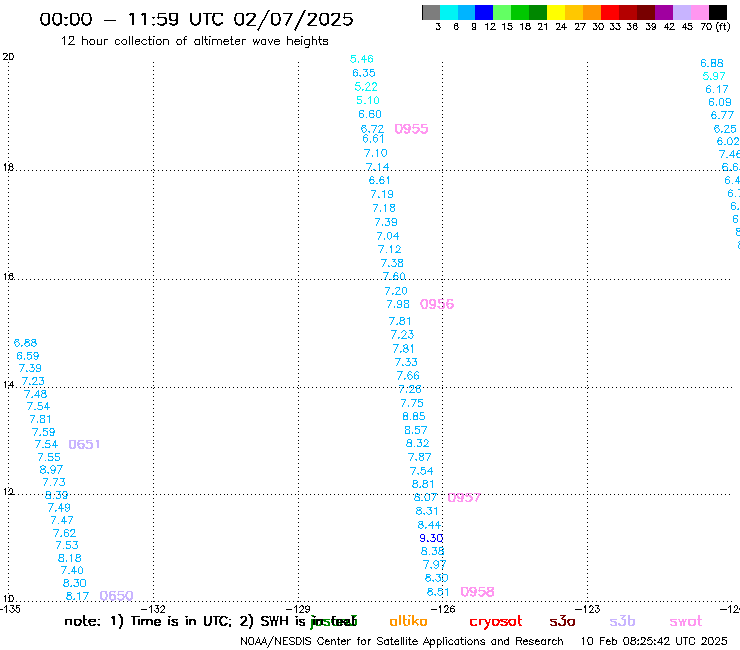
Task: Click the wave height value 5.46
Action: coord(362,59)
